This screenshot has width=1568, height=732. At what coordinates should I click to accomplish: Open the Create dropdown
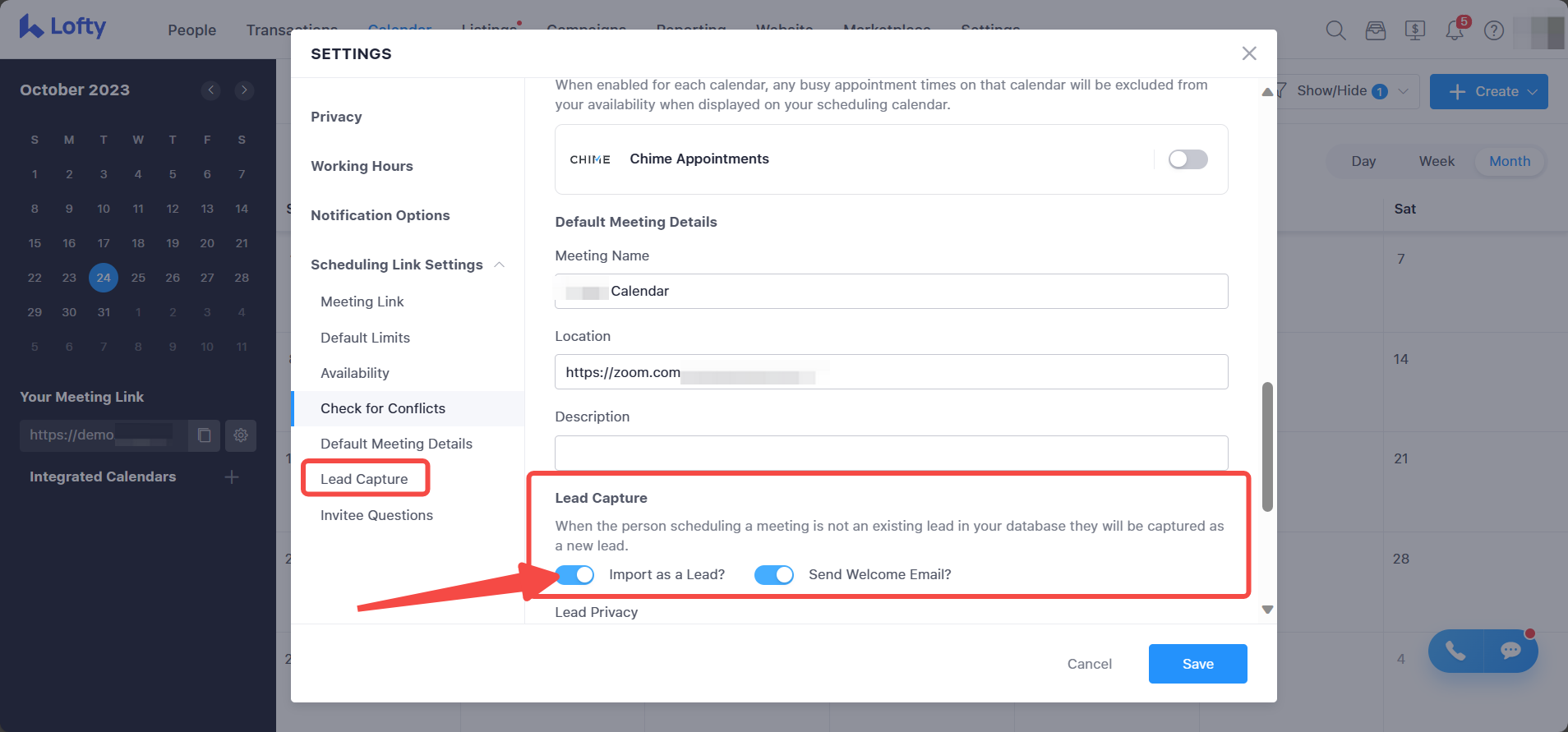pos(1487,90)
